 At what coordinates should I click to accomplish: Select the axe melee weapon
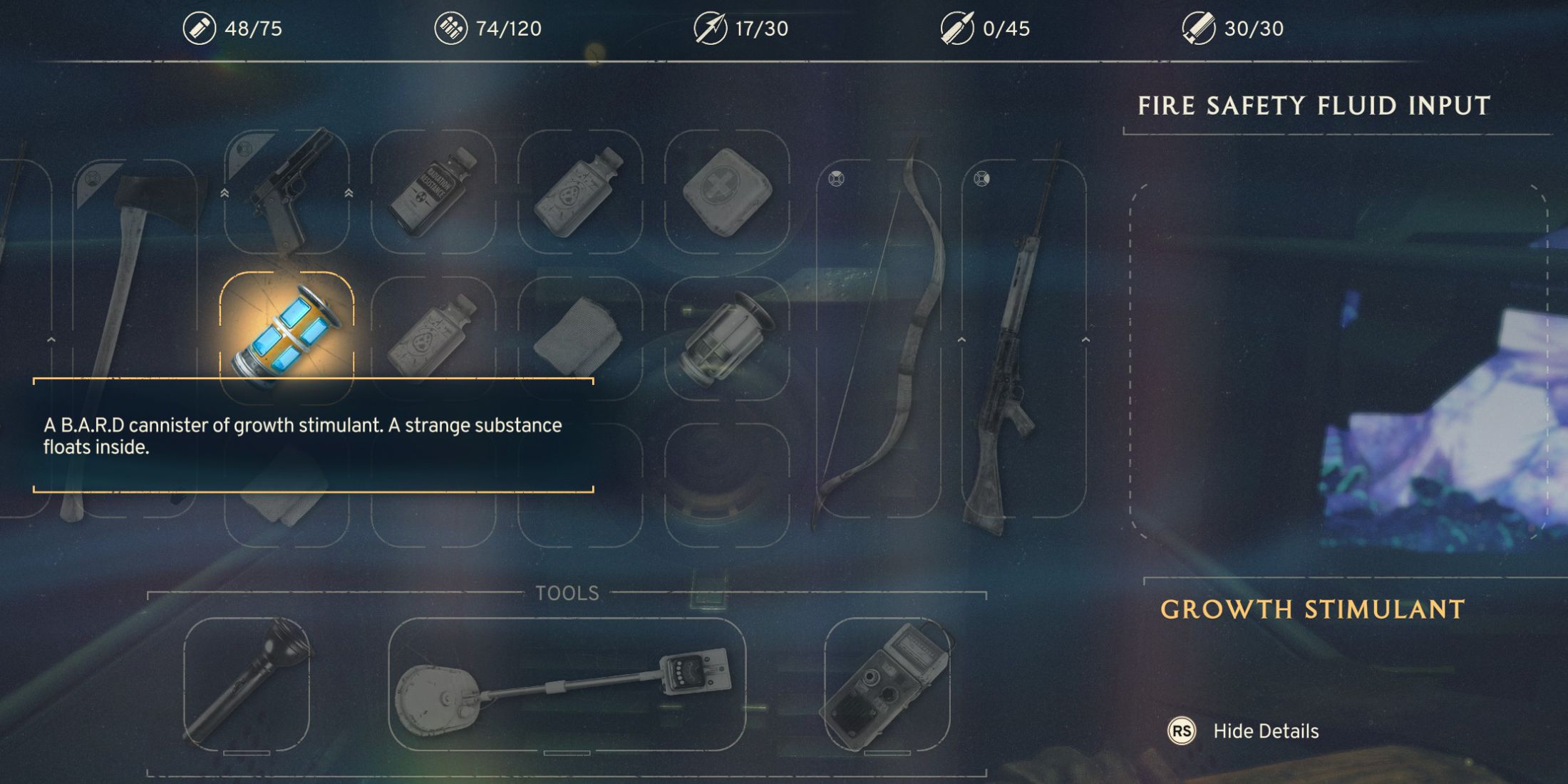point(135,339)
